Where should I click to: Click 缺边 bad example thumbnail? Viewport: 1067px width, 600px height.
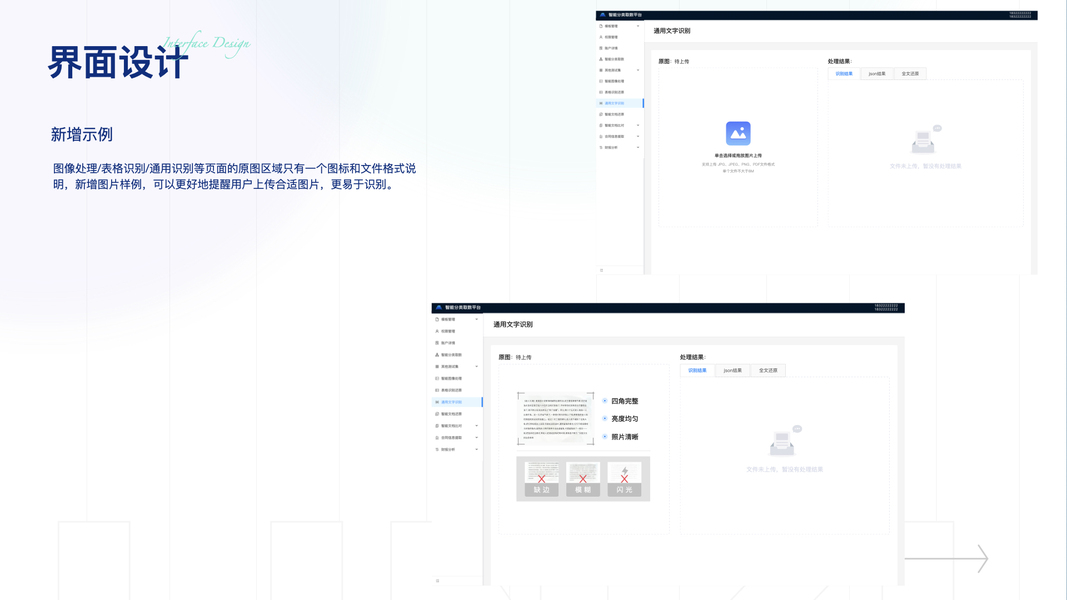pyautogui.click(x=542, y=479)
